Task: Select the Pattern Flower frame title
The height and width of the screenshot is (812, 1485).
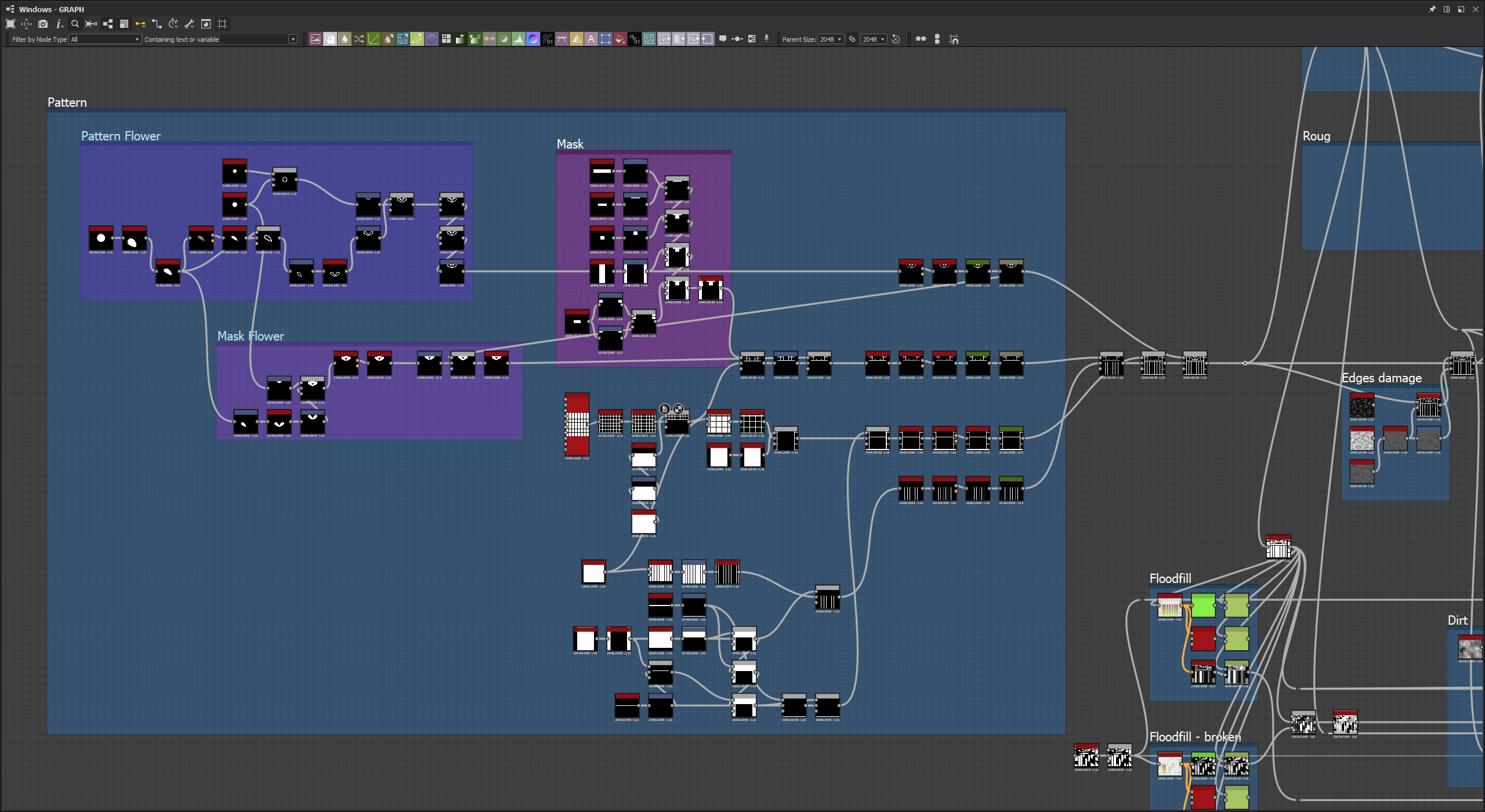Action: point(121,136)
